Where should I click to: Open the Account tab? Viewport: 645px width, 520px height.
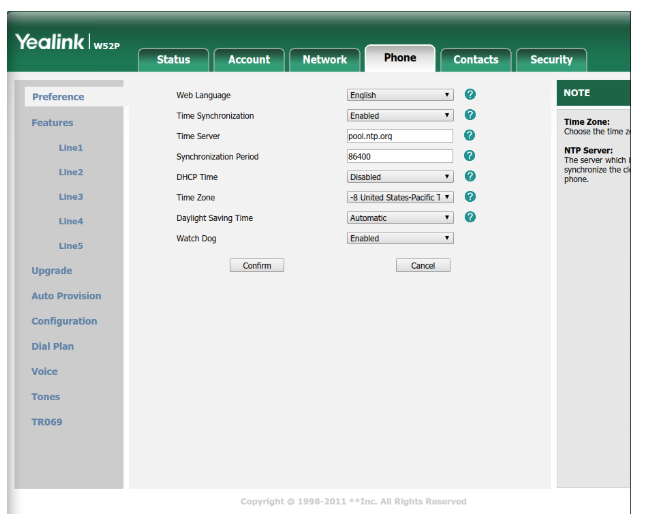[x=249, y=60]
